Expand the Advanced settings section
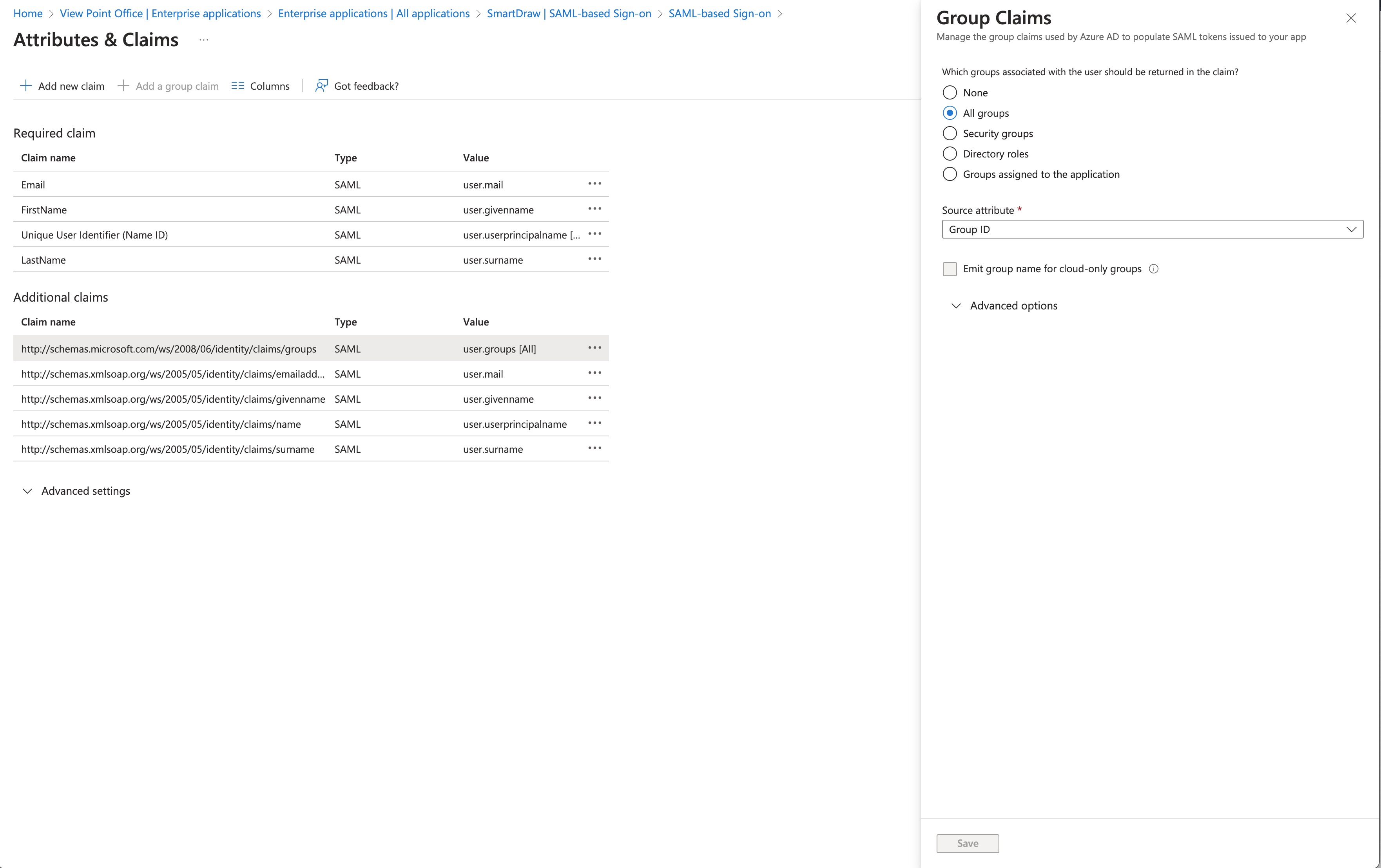The height and width of the screenshot is (868, 1381). click(85, 491)
